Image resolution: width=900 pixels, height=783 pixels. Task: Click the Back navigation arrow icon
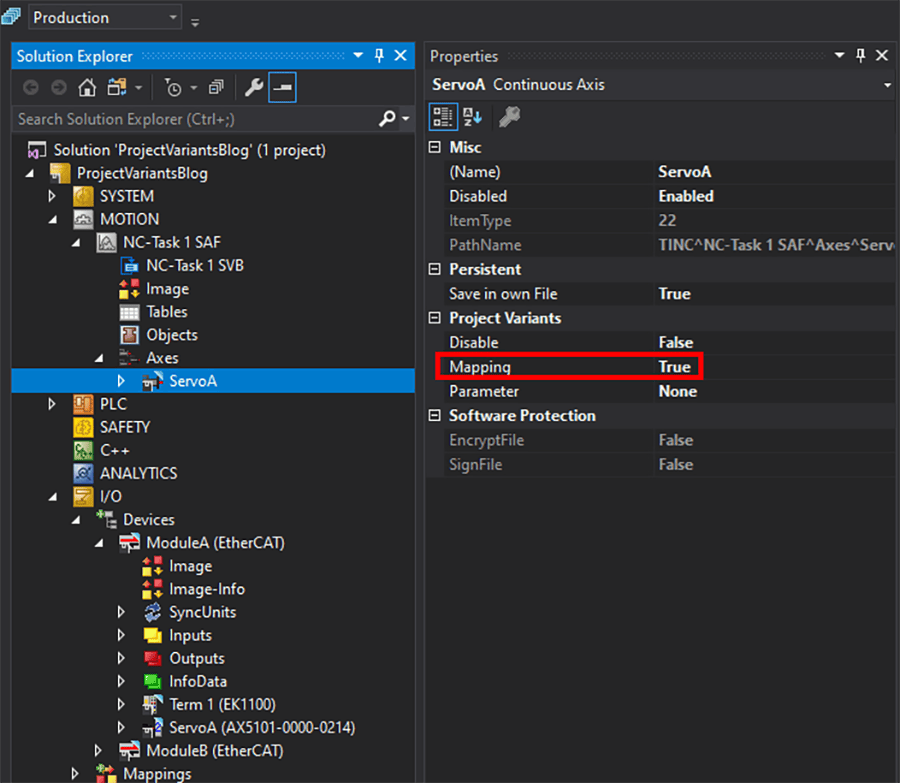(x=31, y=88)
